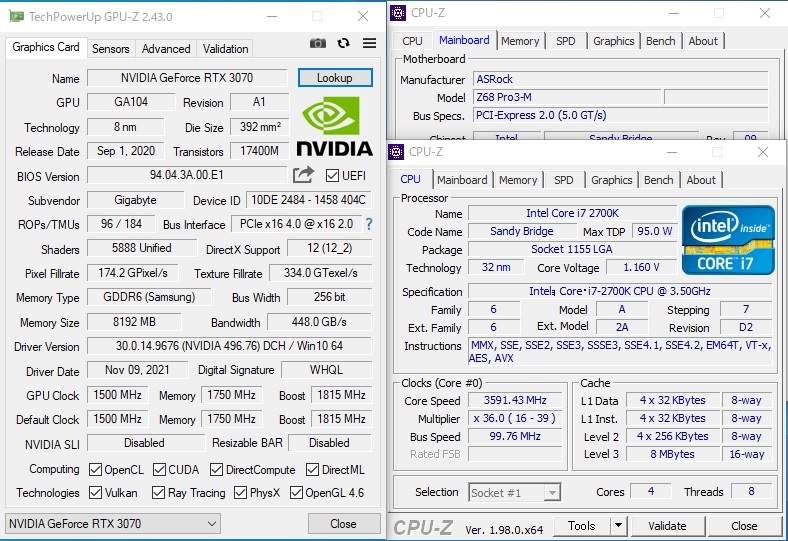This screenshot has width=788, height=541.
Task: Click the BIOS export share icon
Action: point(304,175)
